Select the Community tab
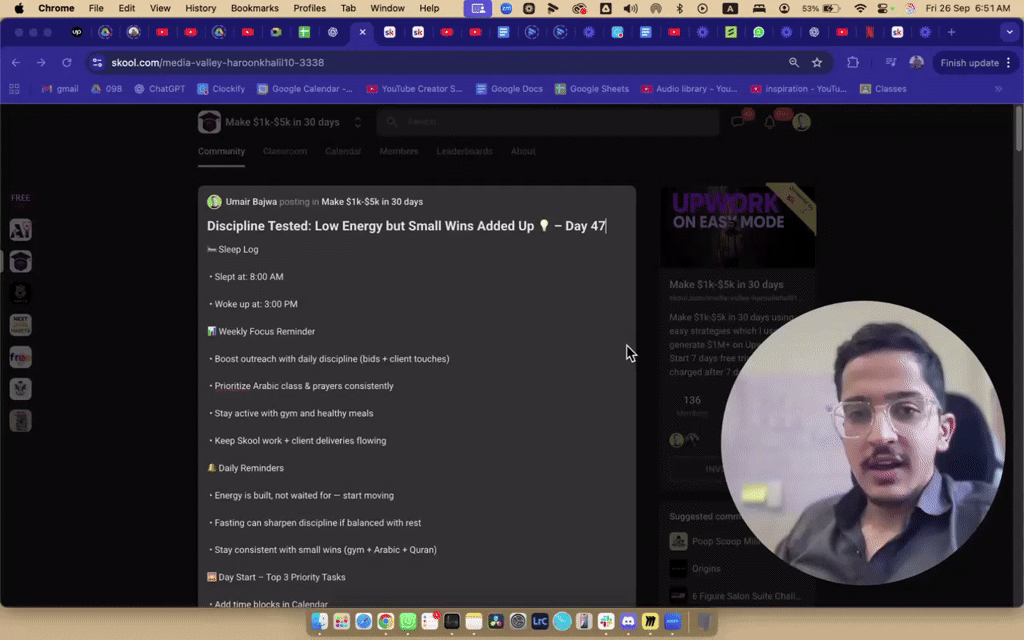Viewport: 1024px width, 640px height. [221, 151]
